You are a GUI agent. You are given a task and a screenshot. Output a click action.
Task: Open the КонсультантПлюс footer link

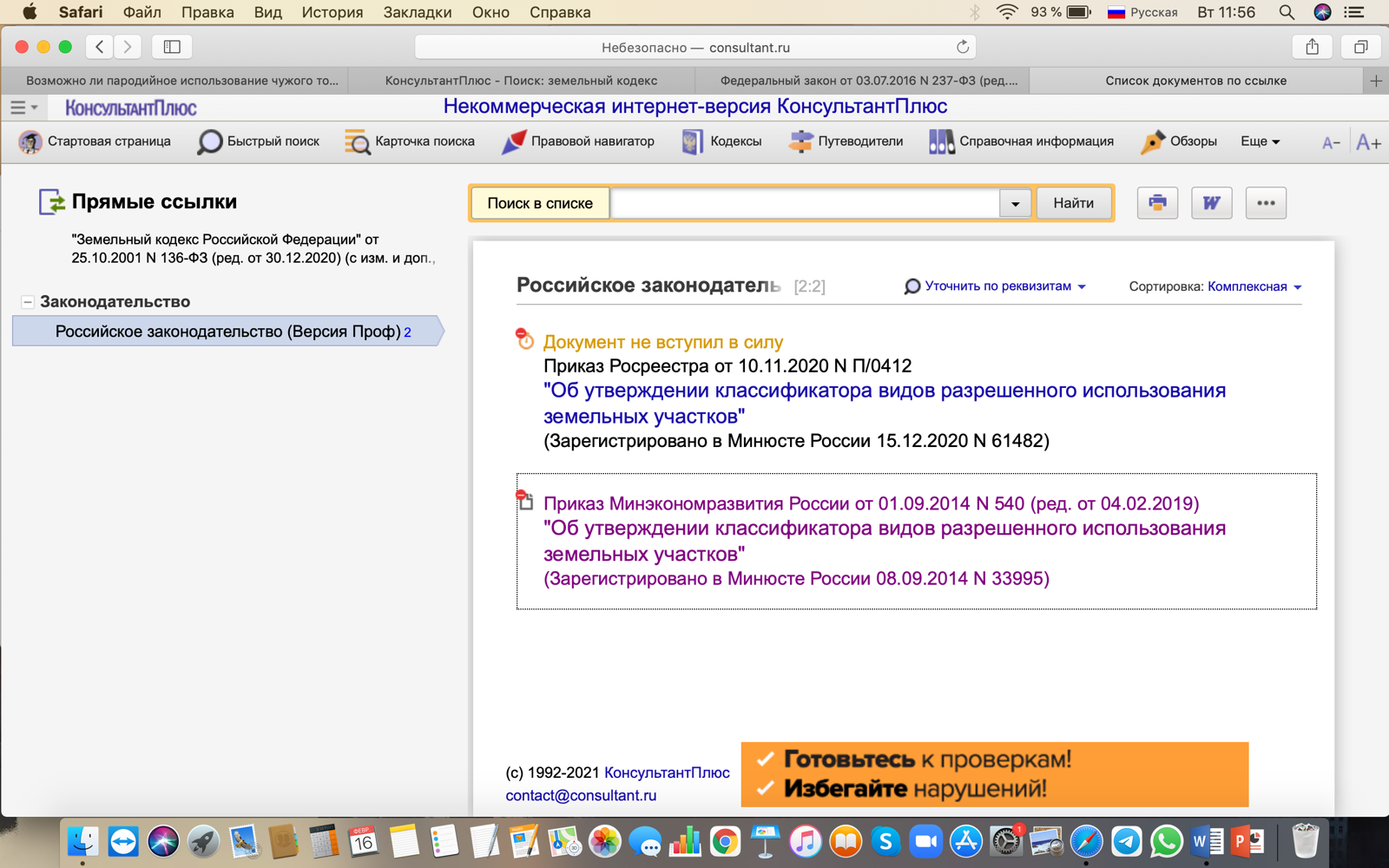[667, 773]
